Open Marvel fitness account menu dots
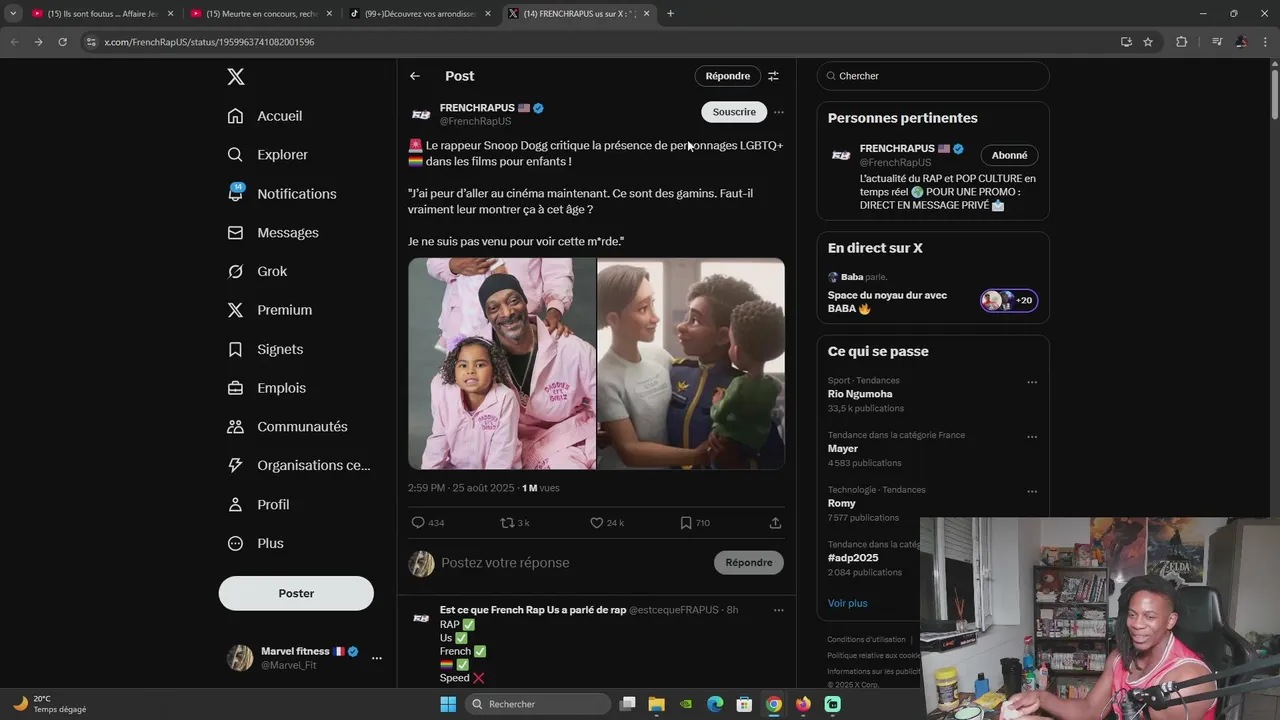The image size is (1280, 720). [x=377, y=658]
